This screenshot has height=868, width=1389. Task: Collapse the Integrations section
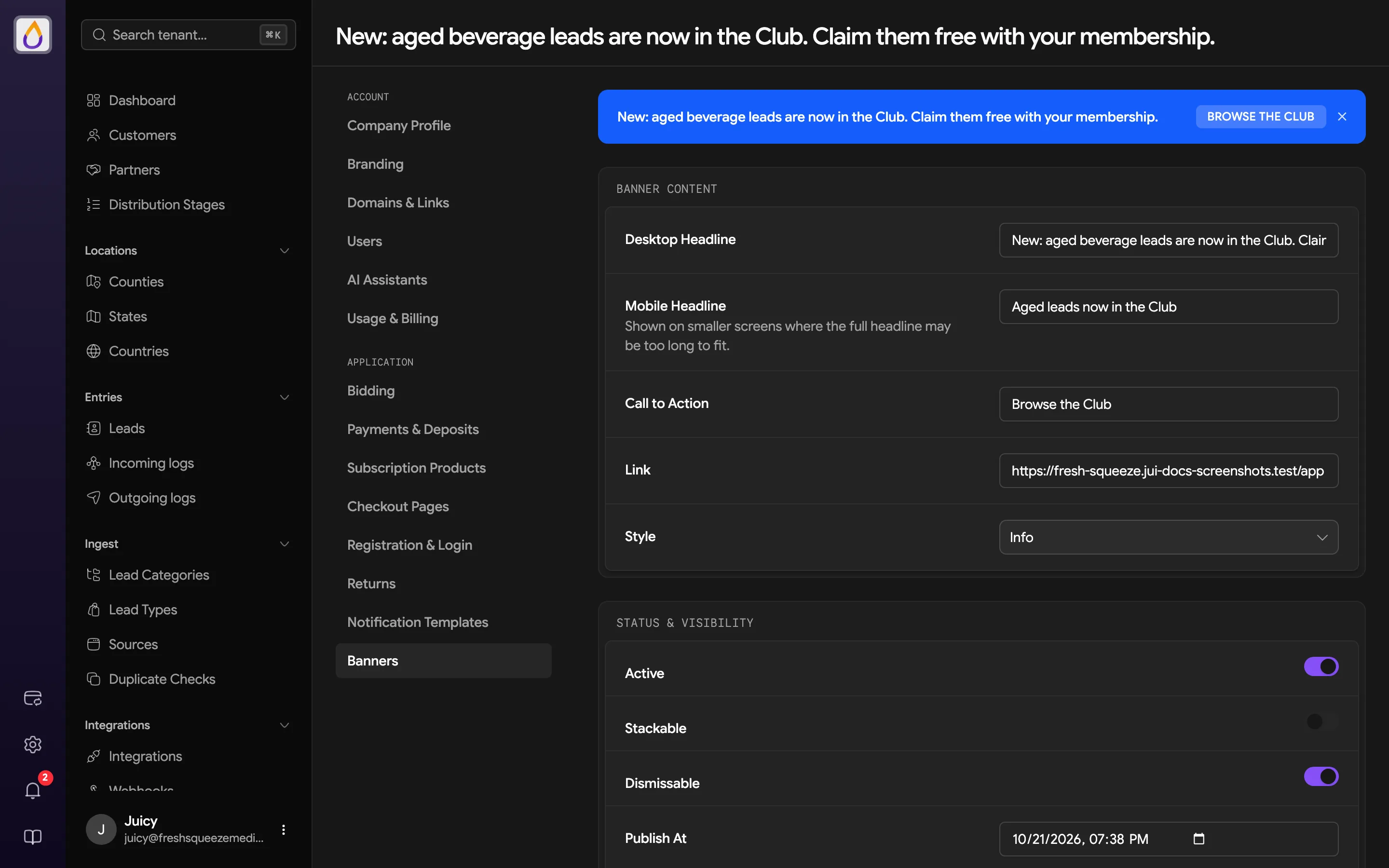click(x=284, y=725)
